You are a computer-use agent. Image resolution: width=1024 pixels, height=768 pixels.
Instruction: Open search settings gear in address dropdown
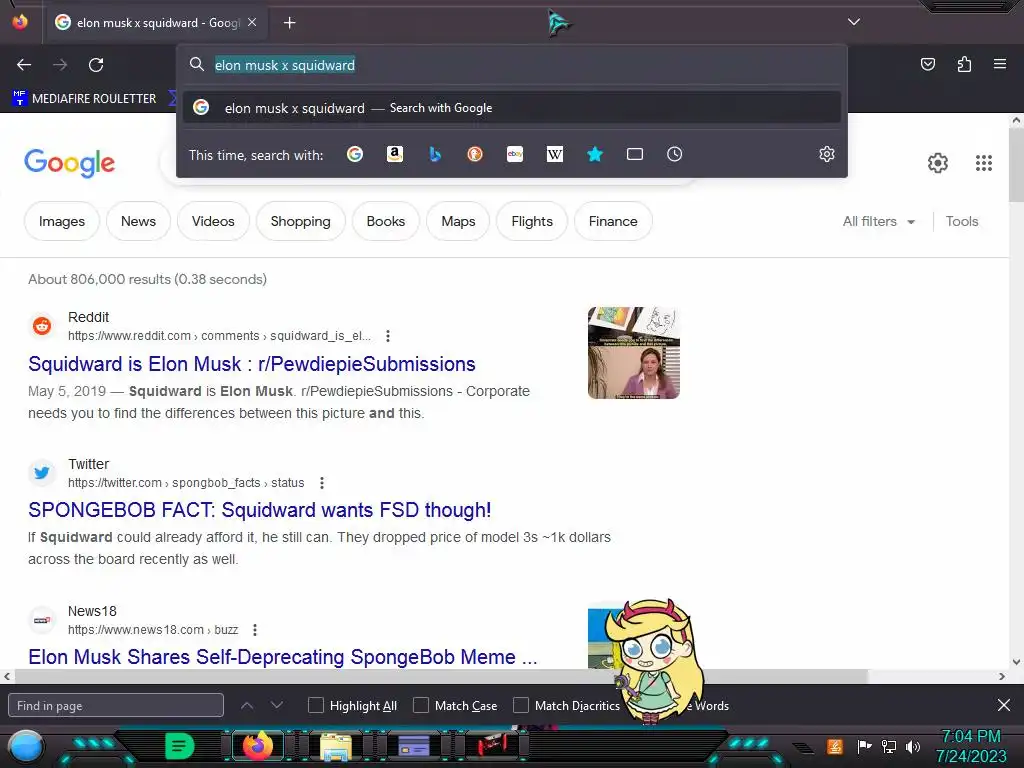pos(827,154)
